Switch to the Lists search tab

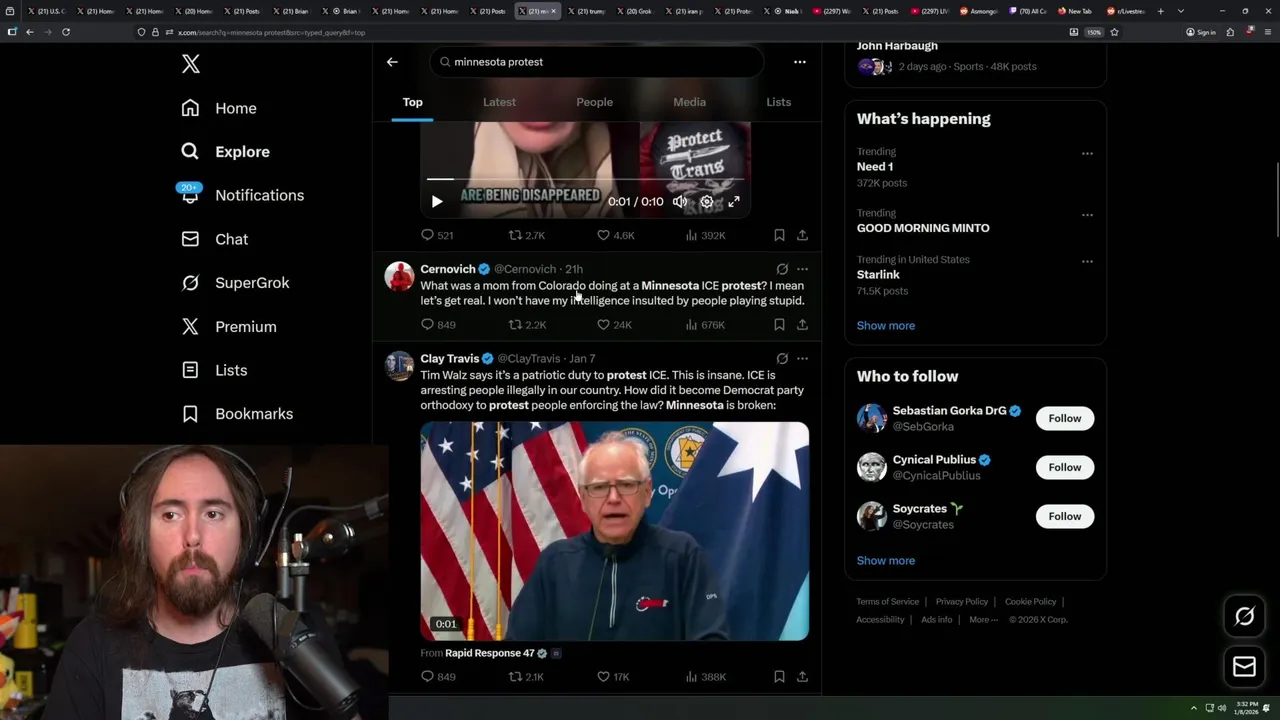click(778, 102)
